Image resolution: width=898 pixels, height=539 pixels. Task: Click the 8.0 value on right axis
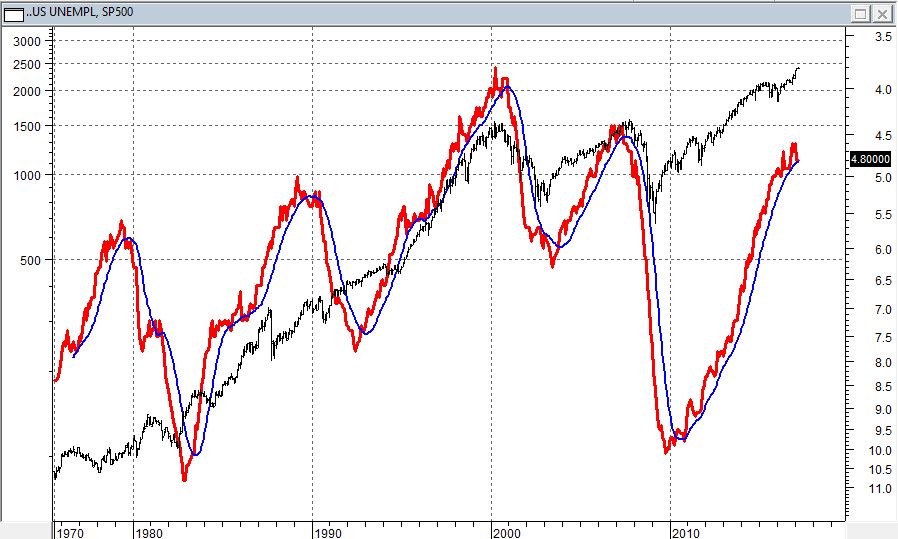point(884,363)
